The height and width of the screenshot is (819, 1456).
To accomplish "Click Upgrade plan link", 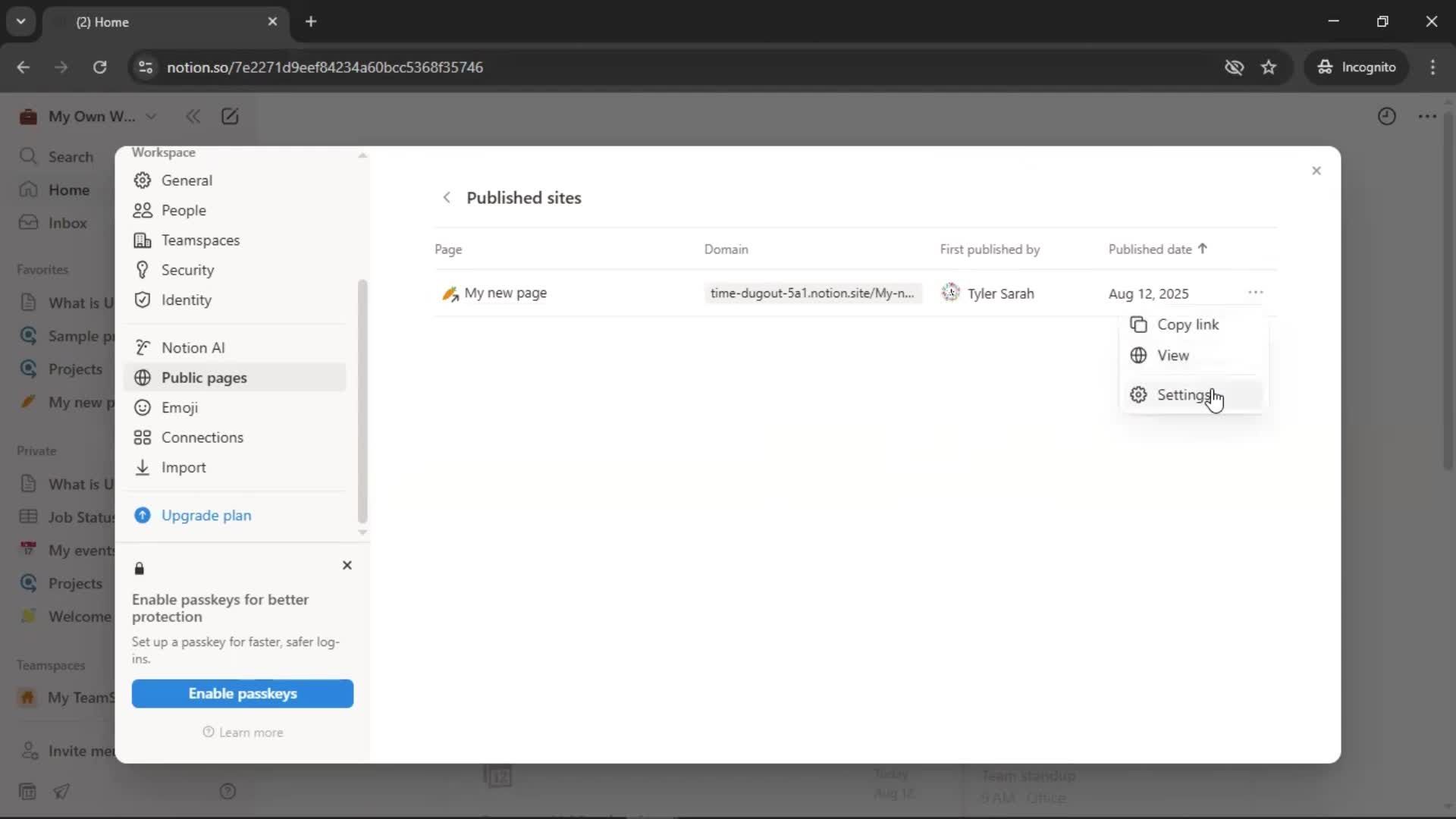I will 206,516.
